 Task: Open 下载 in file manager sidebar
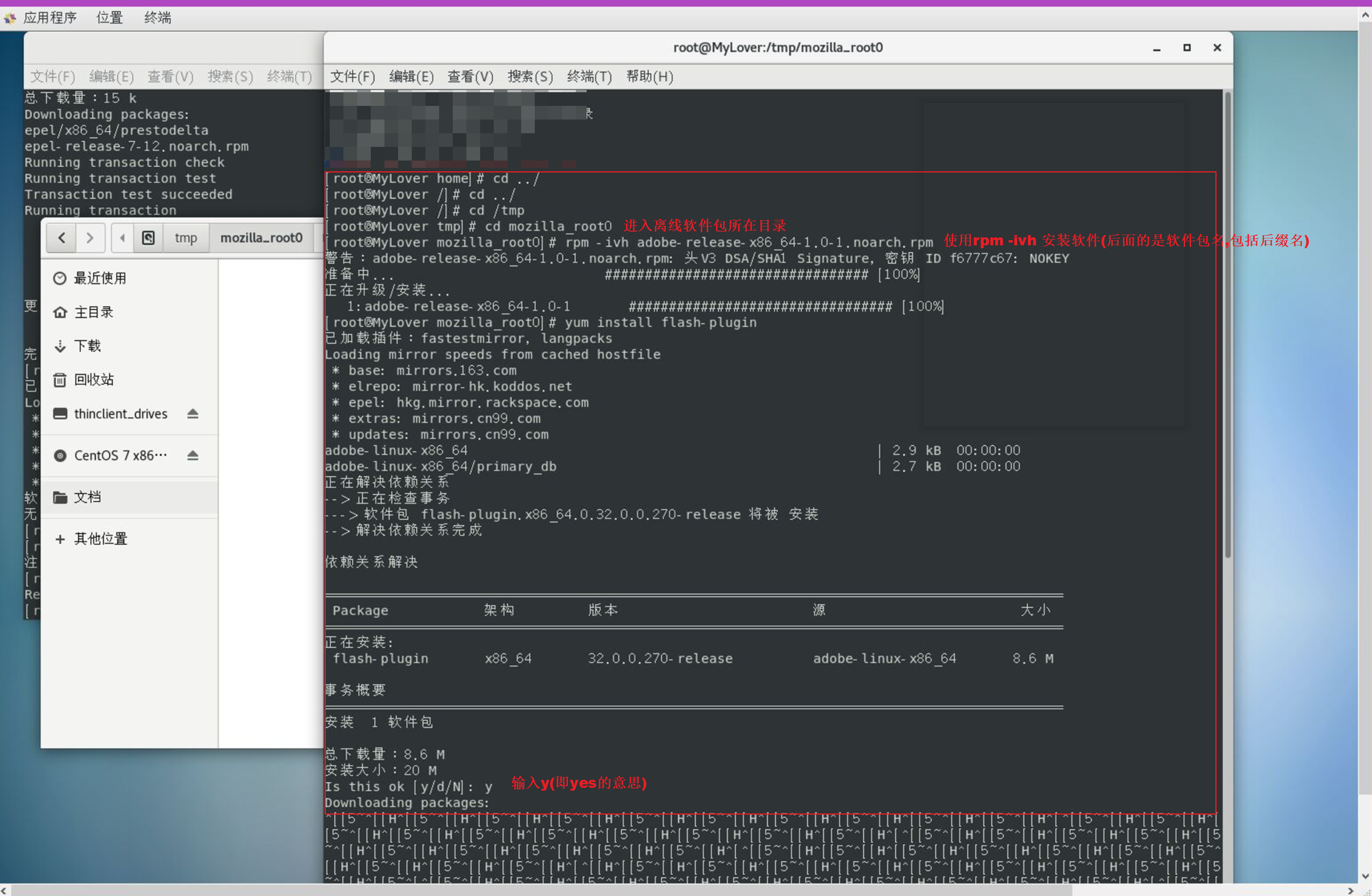(x=130, y=346)
